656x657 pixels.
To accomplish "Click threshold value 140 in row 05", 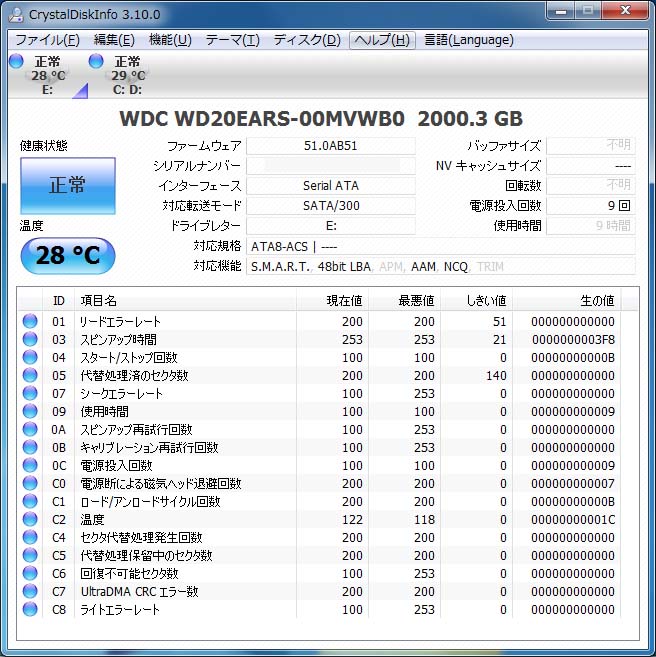I will click(496, 376).
